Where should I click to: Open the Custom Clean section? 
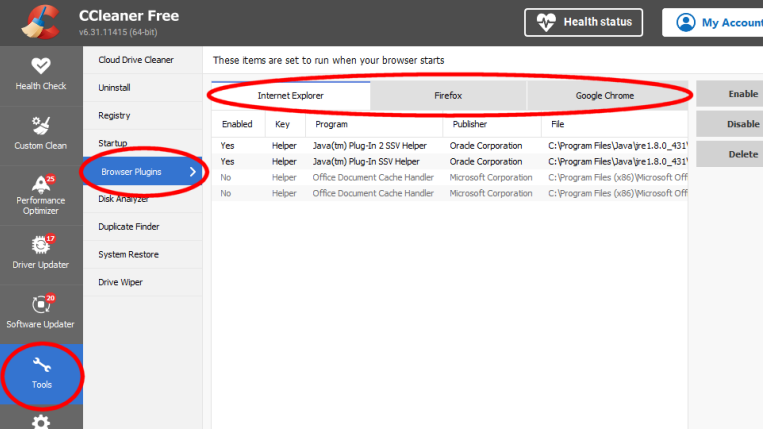(x=41, y=132)
